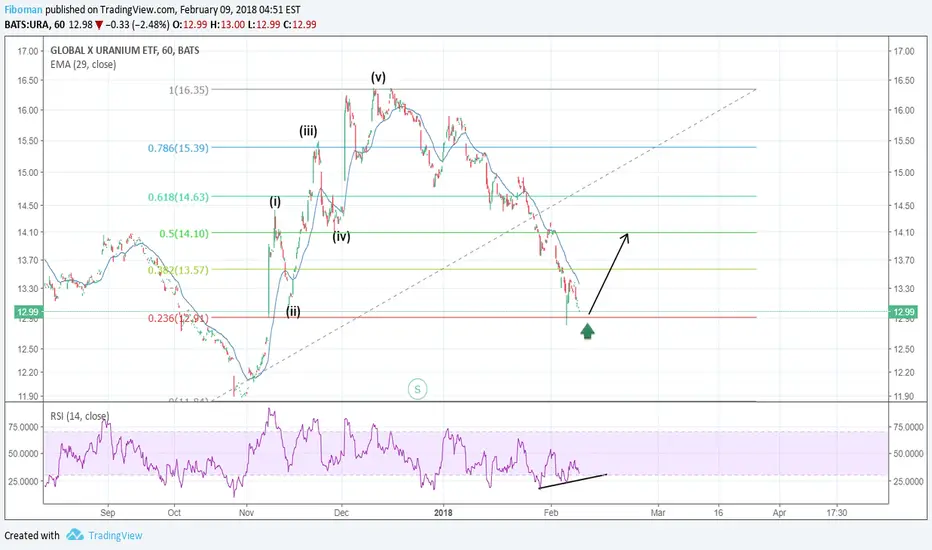Click the O:12.99 open value in header
The image size is (932, 550).
point(189,25)
